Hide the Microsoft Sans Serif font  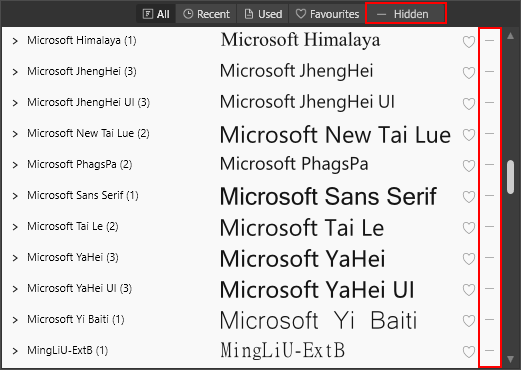click(x=489, y=195)
